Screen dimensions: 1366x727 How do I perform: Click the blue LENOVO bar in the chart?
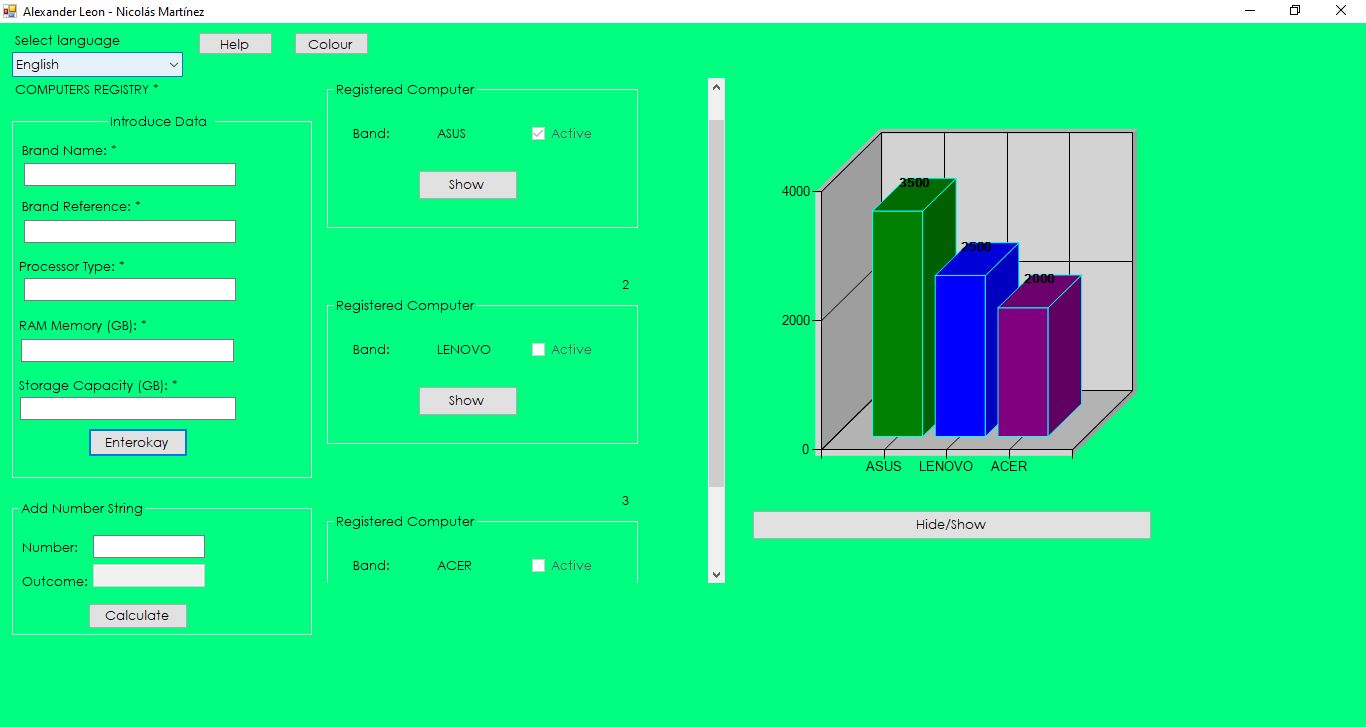[x=960, y=355]
